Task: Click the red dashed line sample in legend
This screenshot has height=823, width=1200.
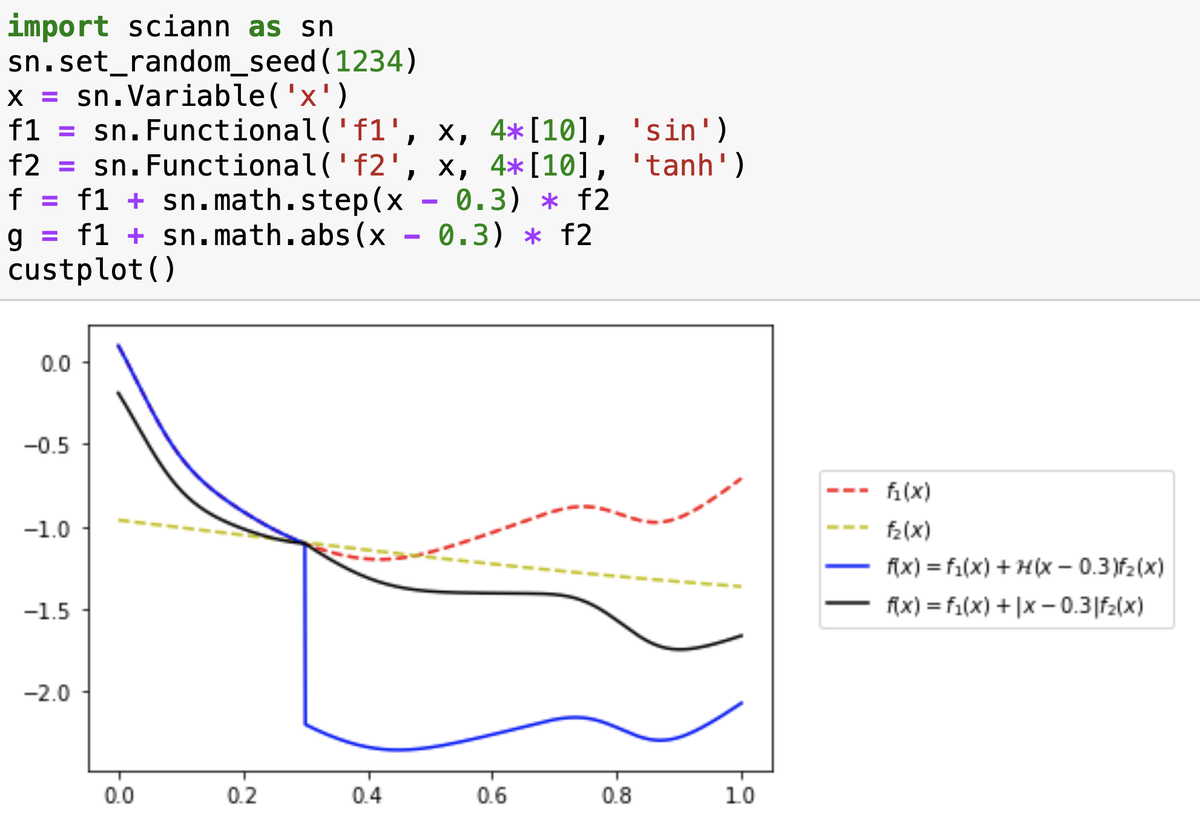Action: click(x=849, y=491)
